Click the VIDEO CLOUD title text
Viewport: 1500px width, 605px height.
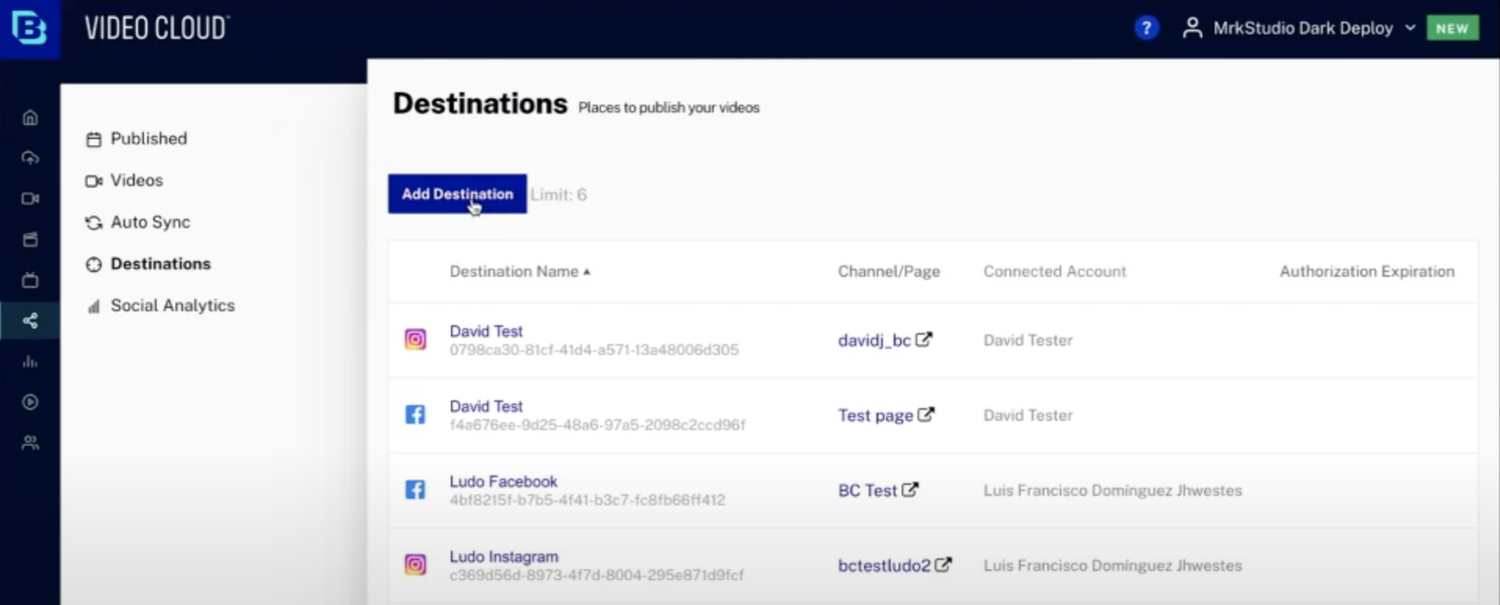coord(157,28)
